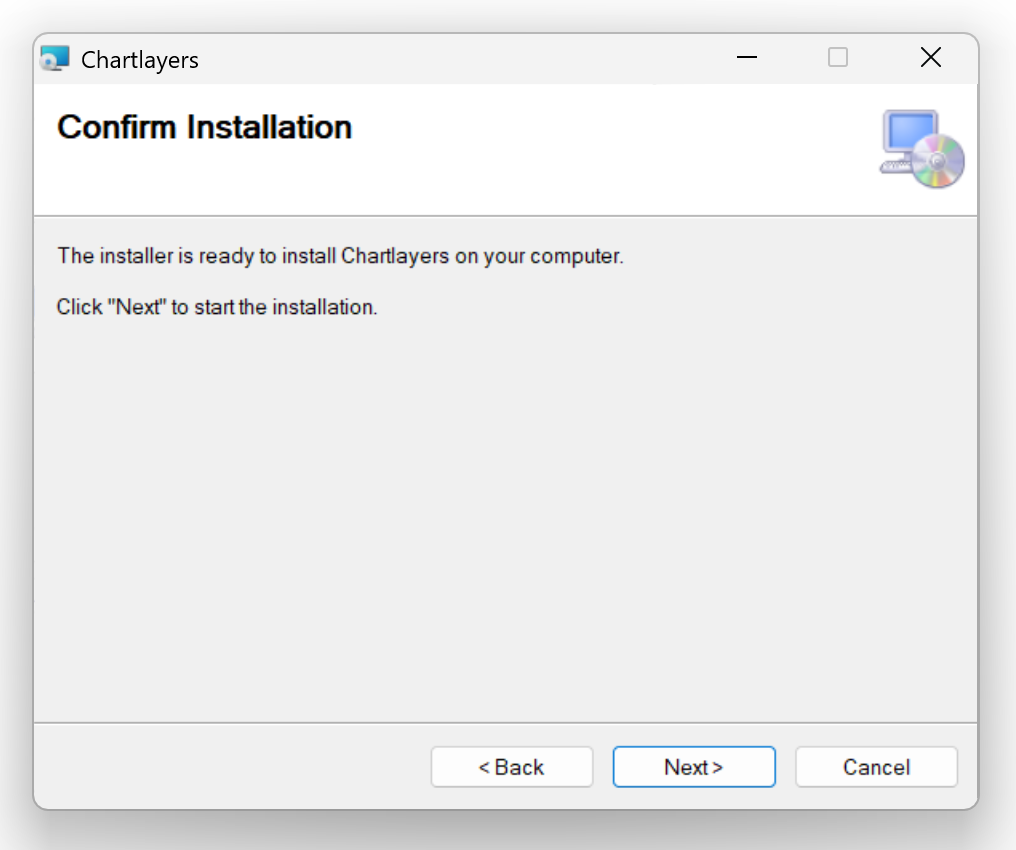Minimize the Chartlayers installer window
Viewport: 1016px width, 850px height.
click(x=746, y=58)
